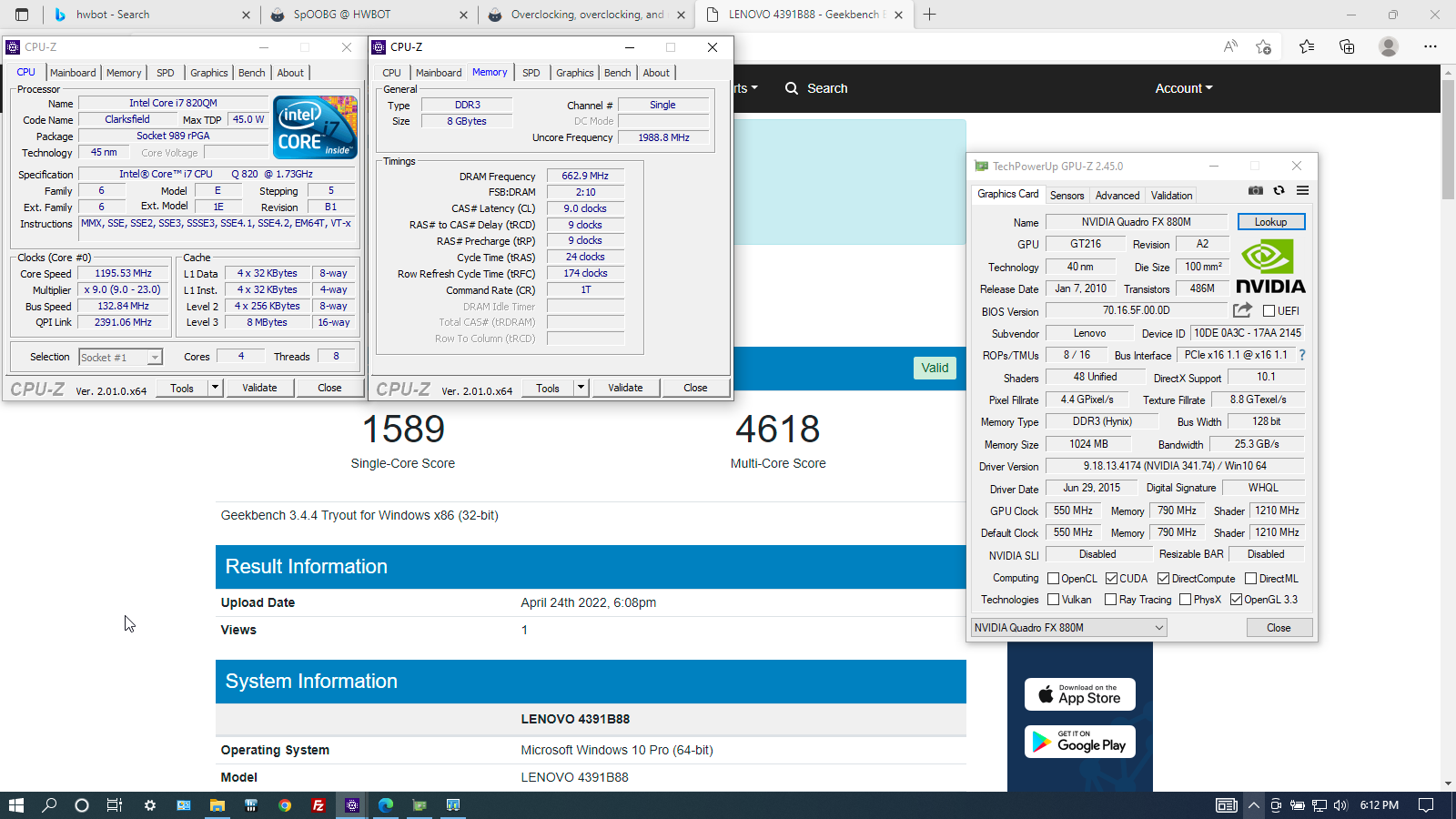The width and height of the screenshot is (1456, 819).
Task: Click the Intel Core i7 logo in CPU-Z
Action: pyautogui.click(x=315, y=127)
